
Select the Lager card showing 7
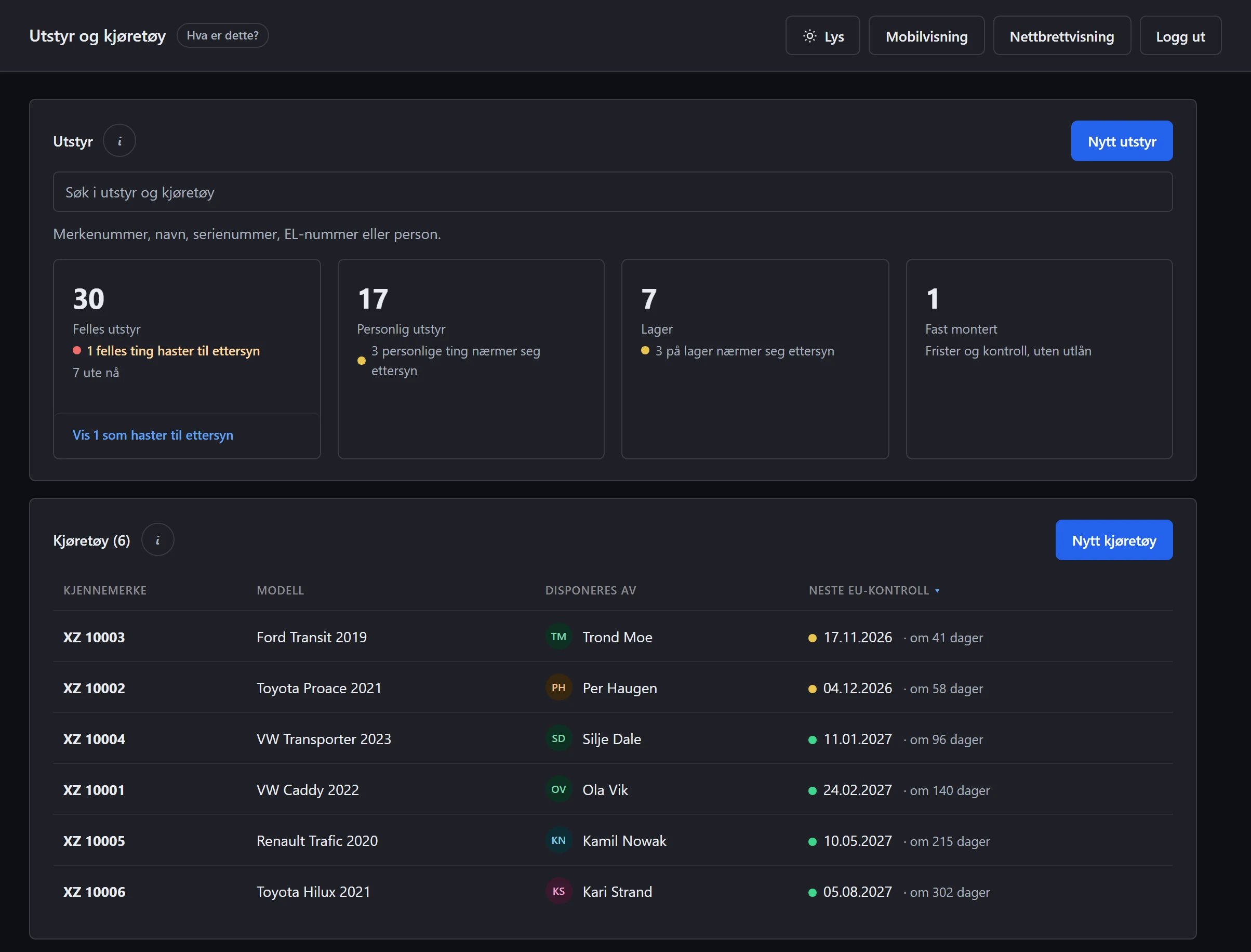(755, 359)
